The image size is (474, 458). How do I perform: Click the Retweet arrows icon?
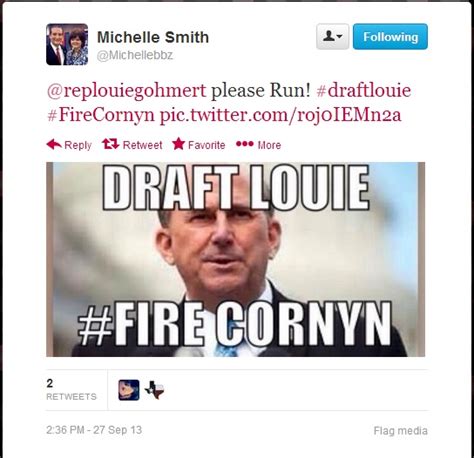pos(111,144)
